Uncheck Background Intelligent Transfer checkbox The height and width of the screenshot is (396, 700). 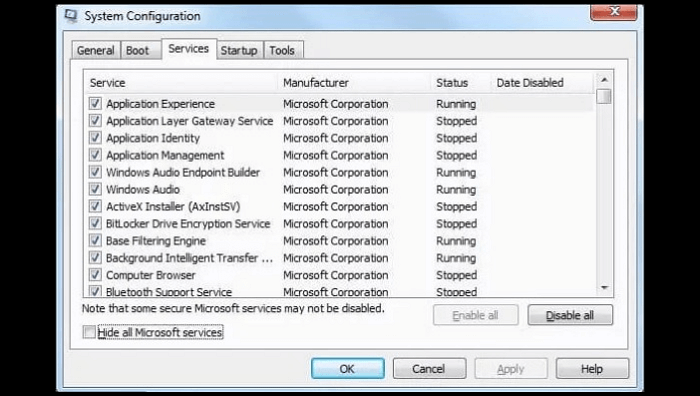coord(95,258)
